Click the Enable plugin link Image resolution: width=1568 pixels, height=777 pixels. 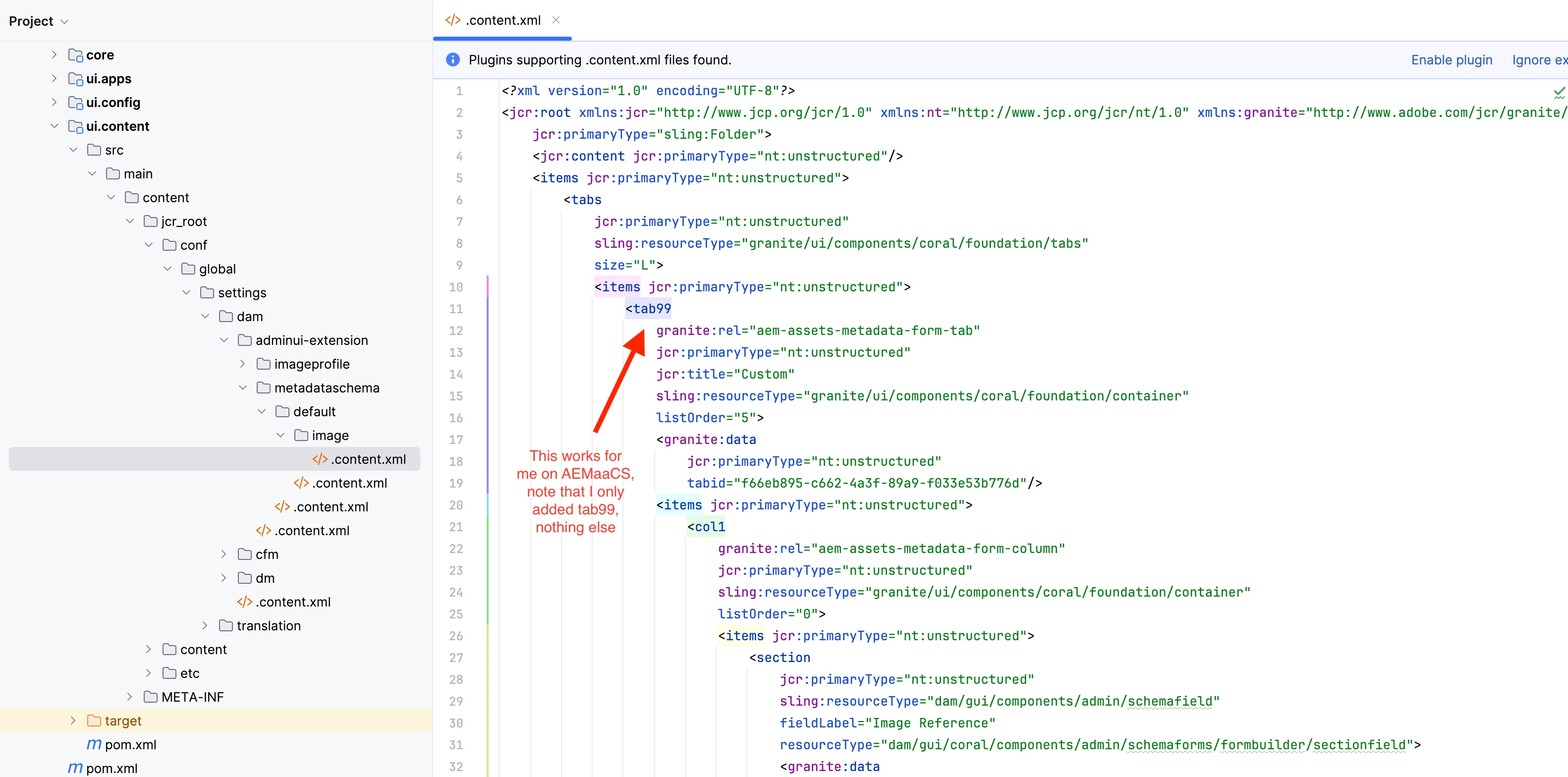1451,59
